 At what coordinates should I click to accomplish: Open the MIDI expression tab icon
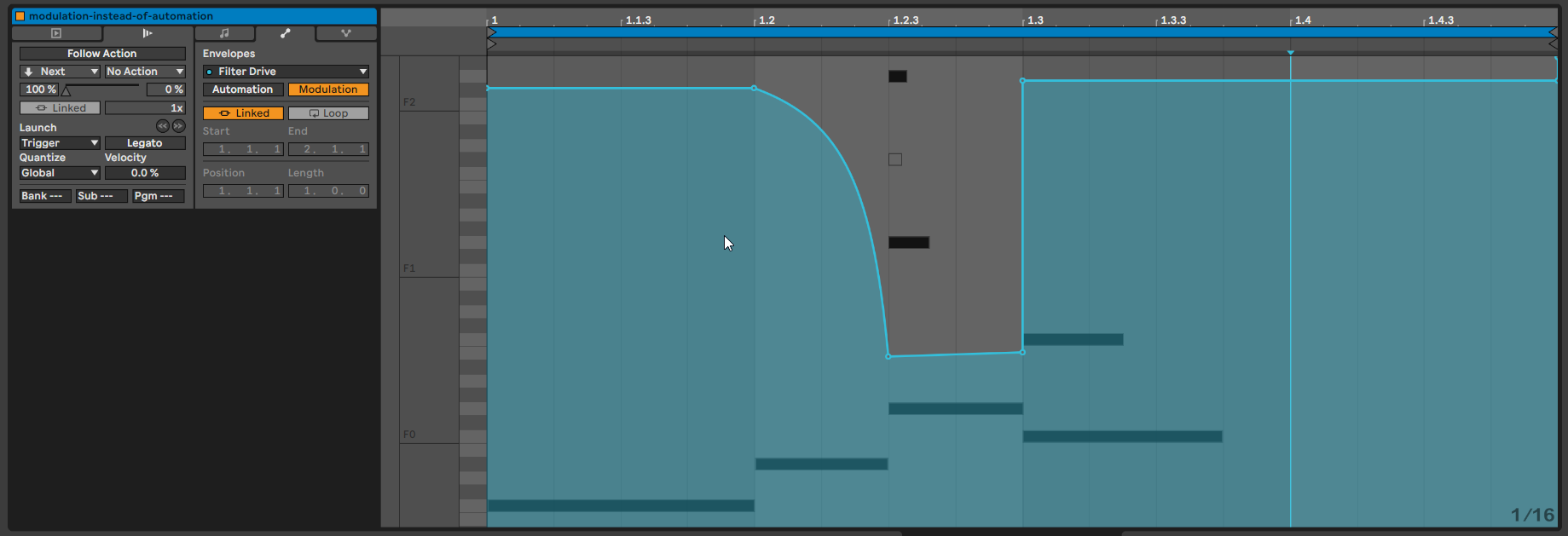coord(345,33)
